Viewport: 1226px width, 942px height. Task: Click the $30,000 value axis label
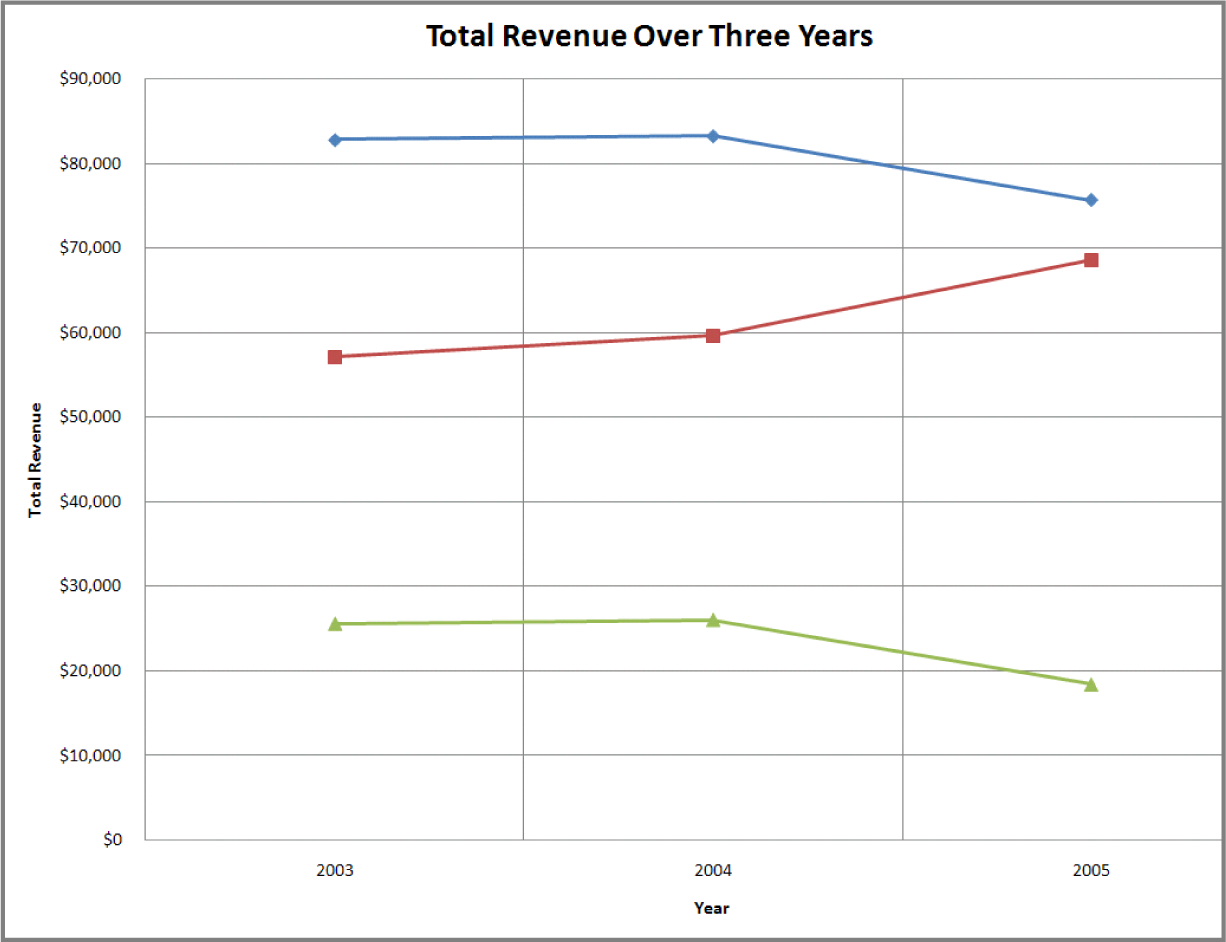coord(91,586)
